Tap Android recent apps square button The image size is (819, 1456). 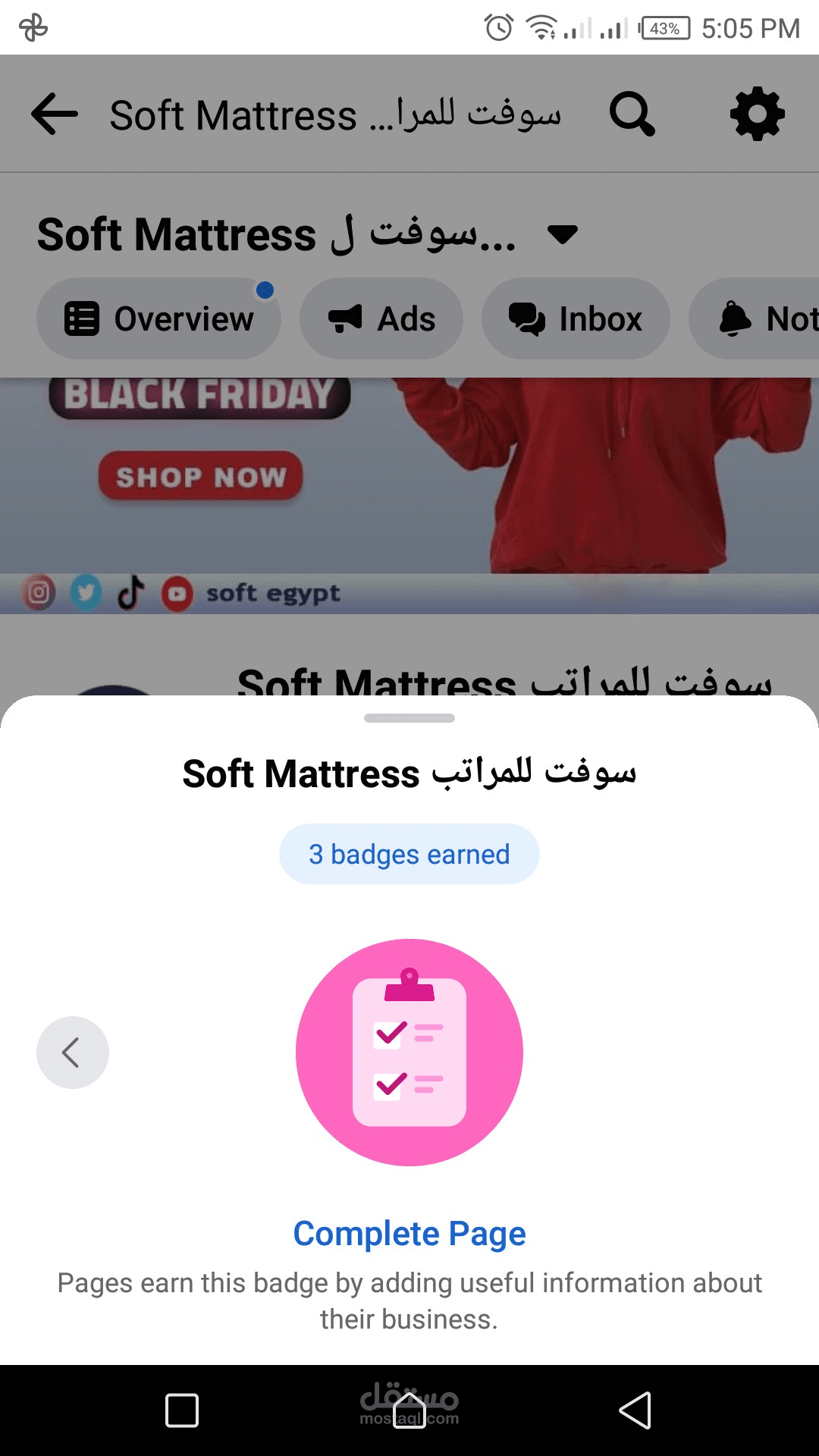(x=182, y=1410)
